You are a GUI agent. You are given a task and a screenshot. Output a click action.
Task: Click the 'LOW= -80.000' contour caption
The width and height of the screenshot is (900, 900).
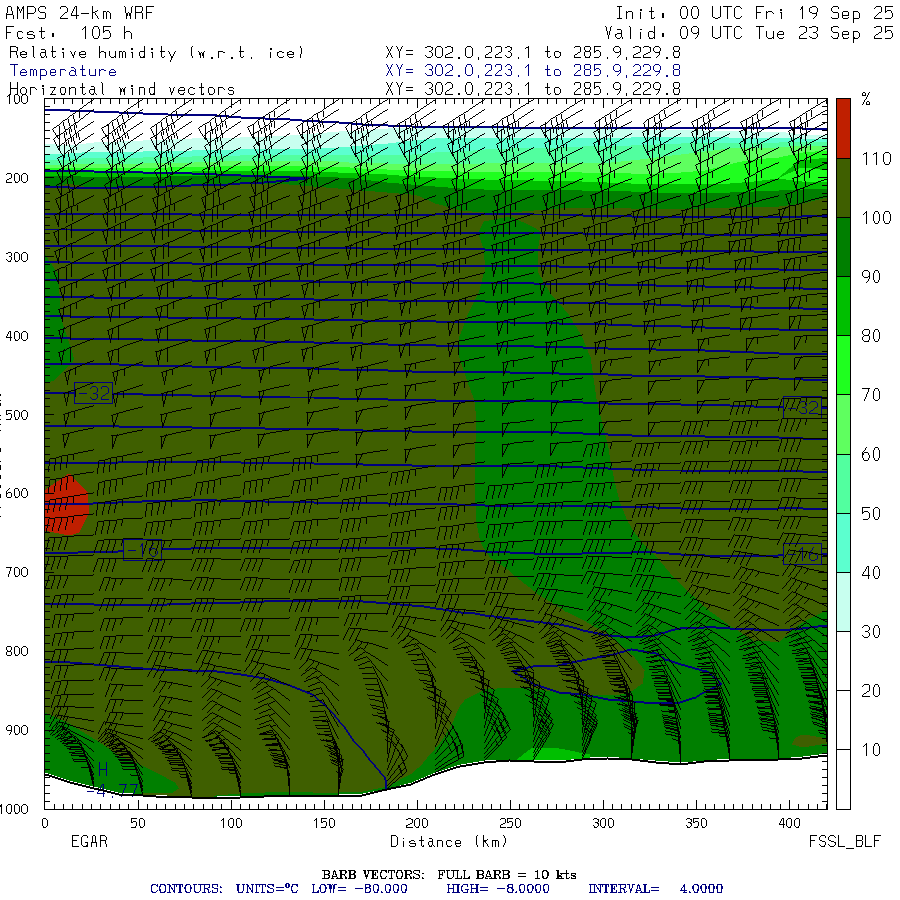pos(359,889)
